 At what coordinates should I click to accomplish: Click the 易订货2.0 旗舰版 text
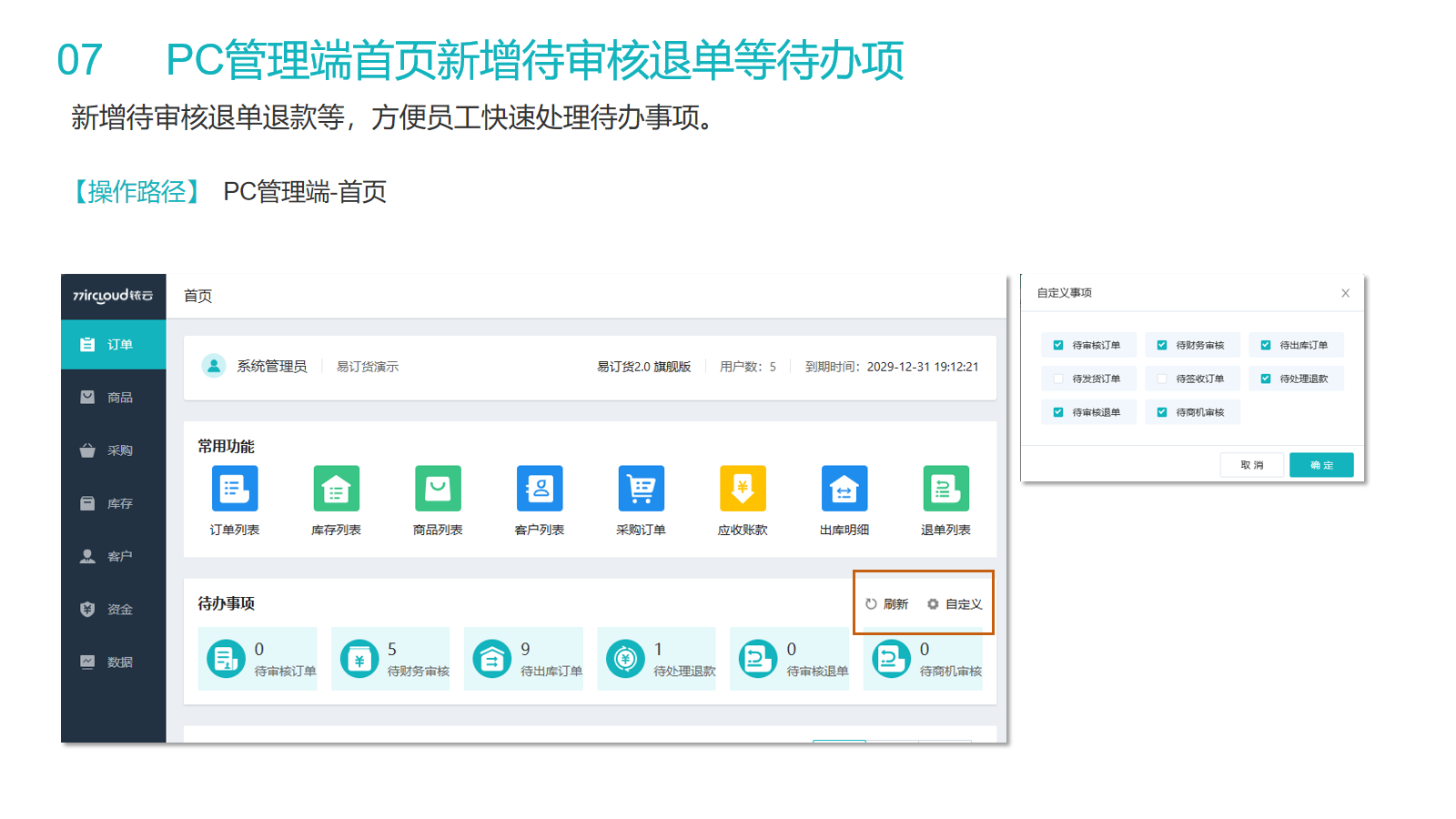coord(643,367)
